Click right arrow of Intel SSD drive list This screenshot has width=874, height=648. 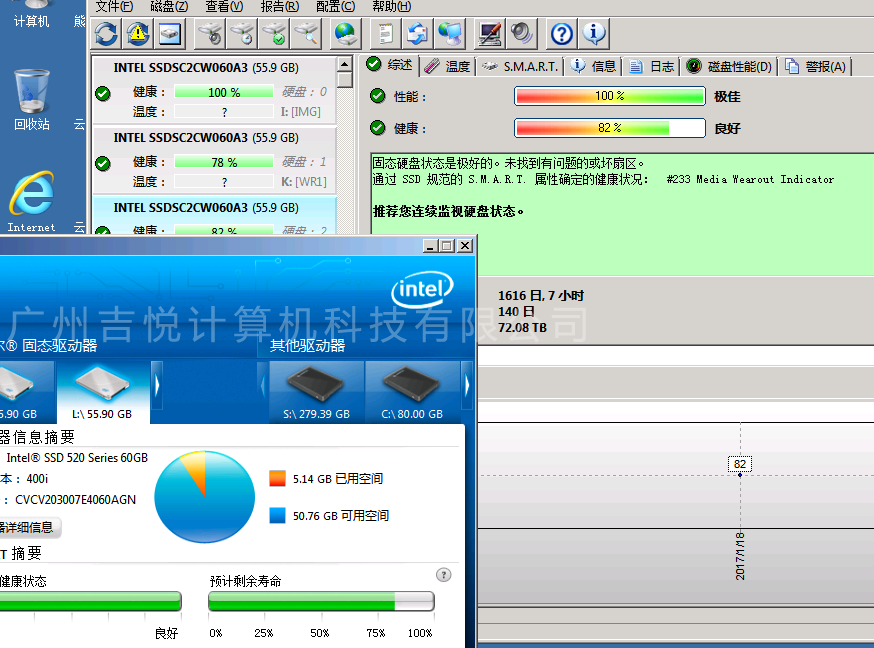[157, 386]
